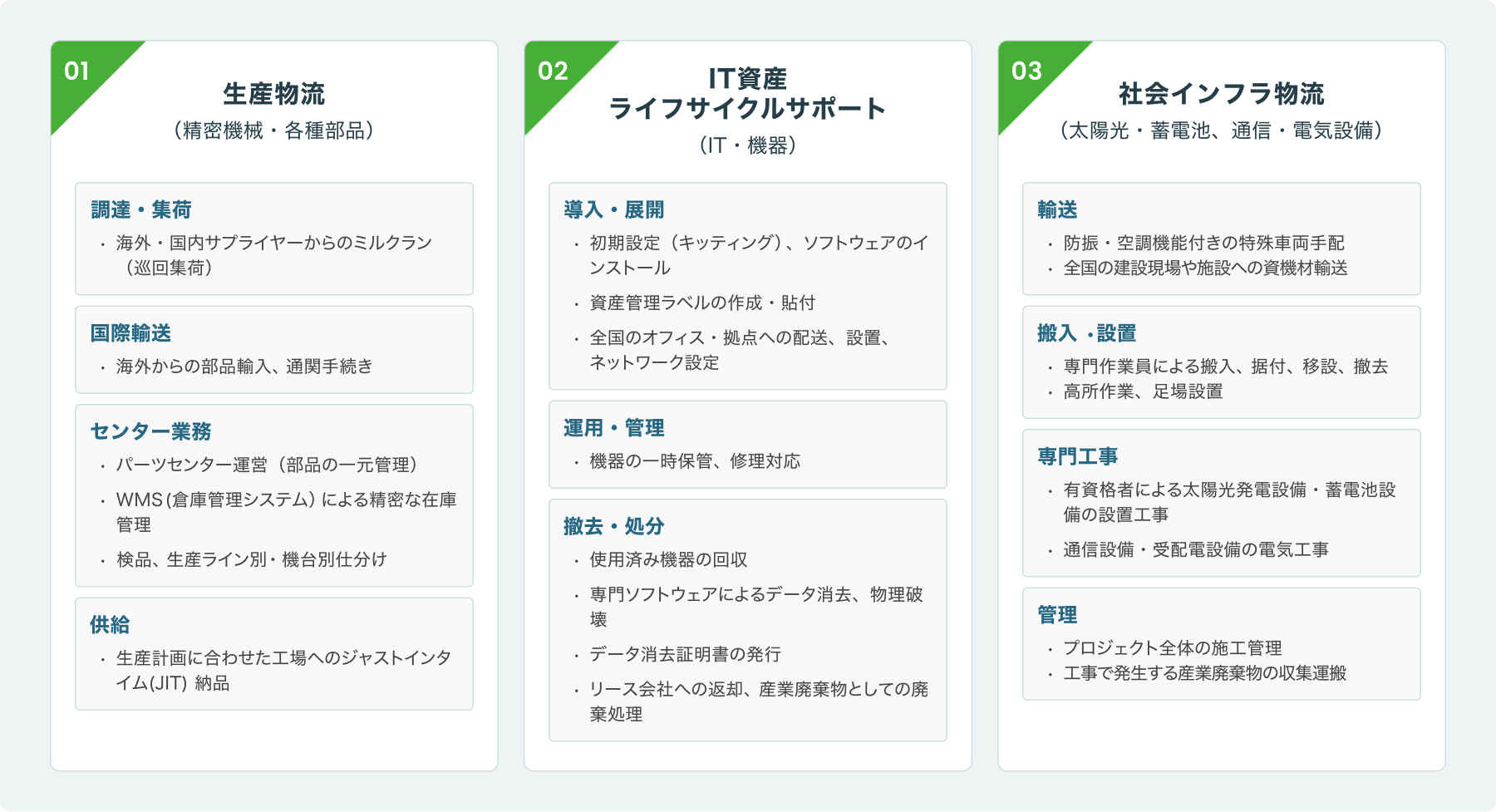Viewport: 1496px width, 812px height.
Task: Click the green 01 corner badge
Action: (78, 72)
